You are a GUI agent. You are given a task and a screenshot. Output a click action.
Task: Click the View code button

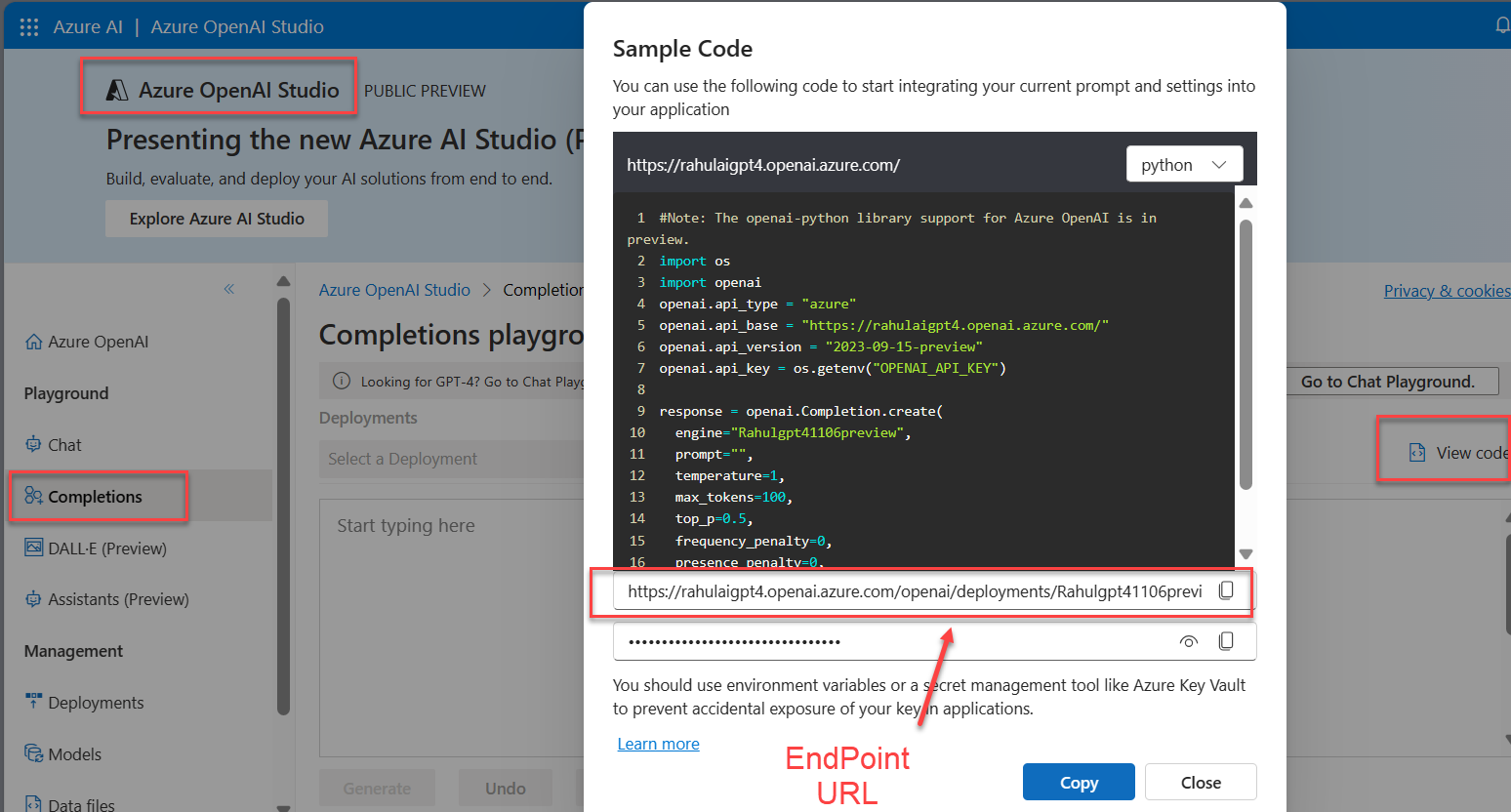coord(1459,452)
